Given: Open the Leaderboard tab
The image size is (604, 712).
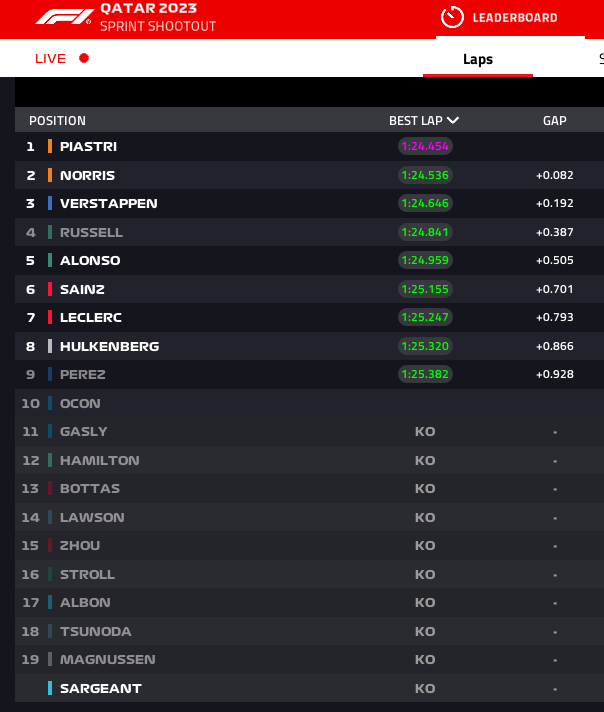Looking at the screenshot, I should (514, 18).
